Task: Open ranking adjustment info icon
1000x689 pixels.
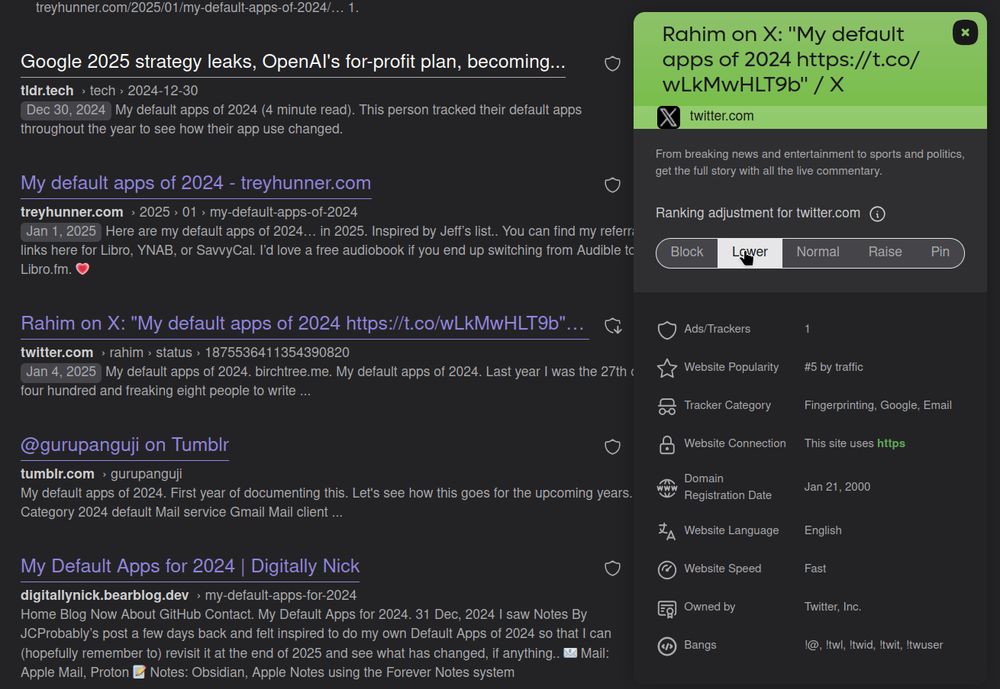Action: 877,214
